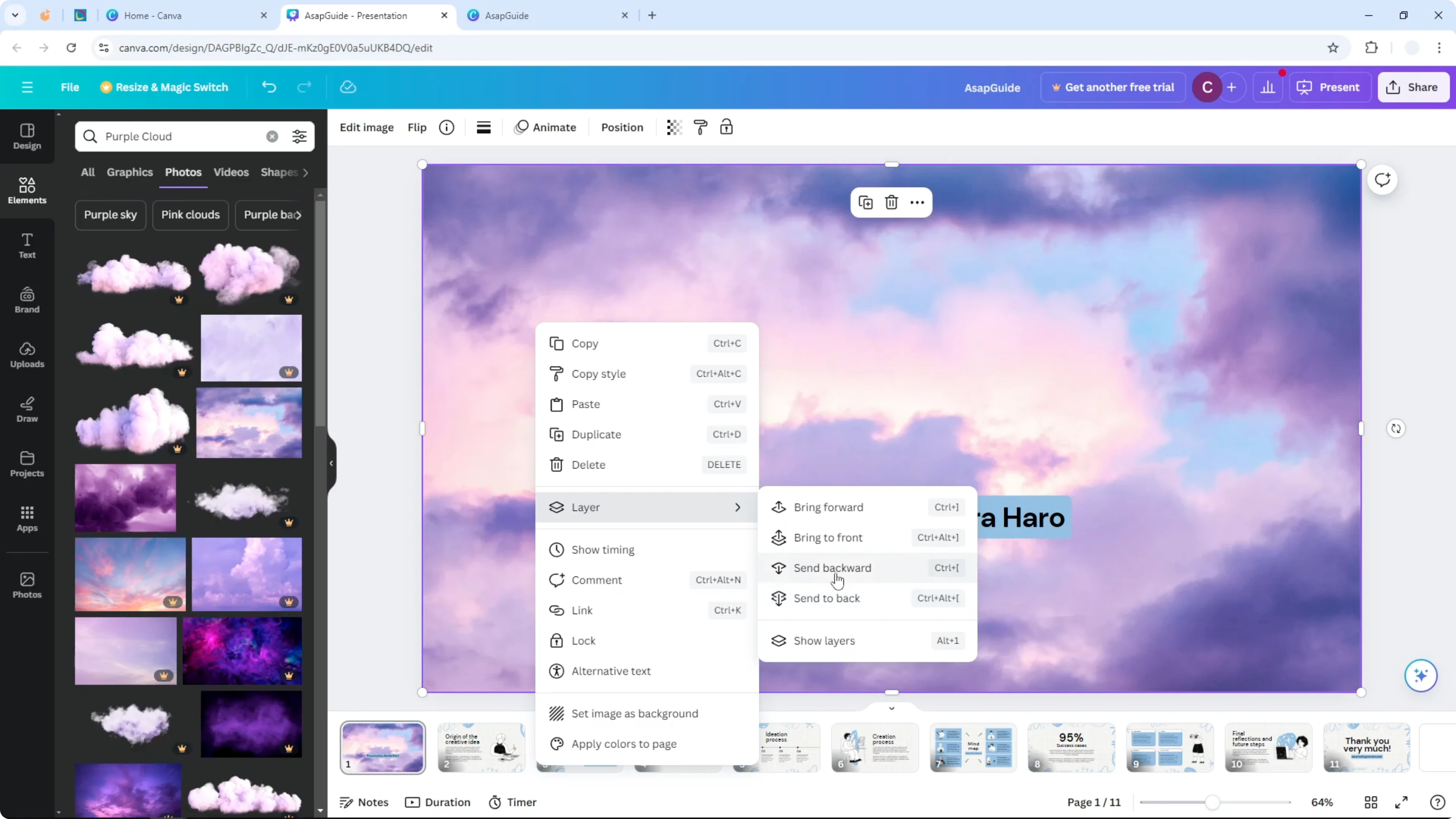The width and height of the screenshot is (1456, 819).
Task: Click the copy style paint roller
Action: coord(700,127)
